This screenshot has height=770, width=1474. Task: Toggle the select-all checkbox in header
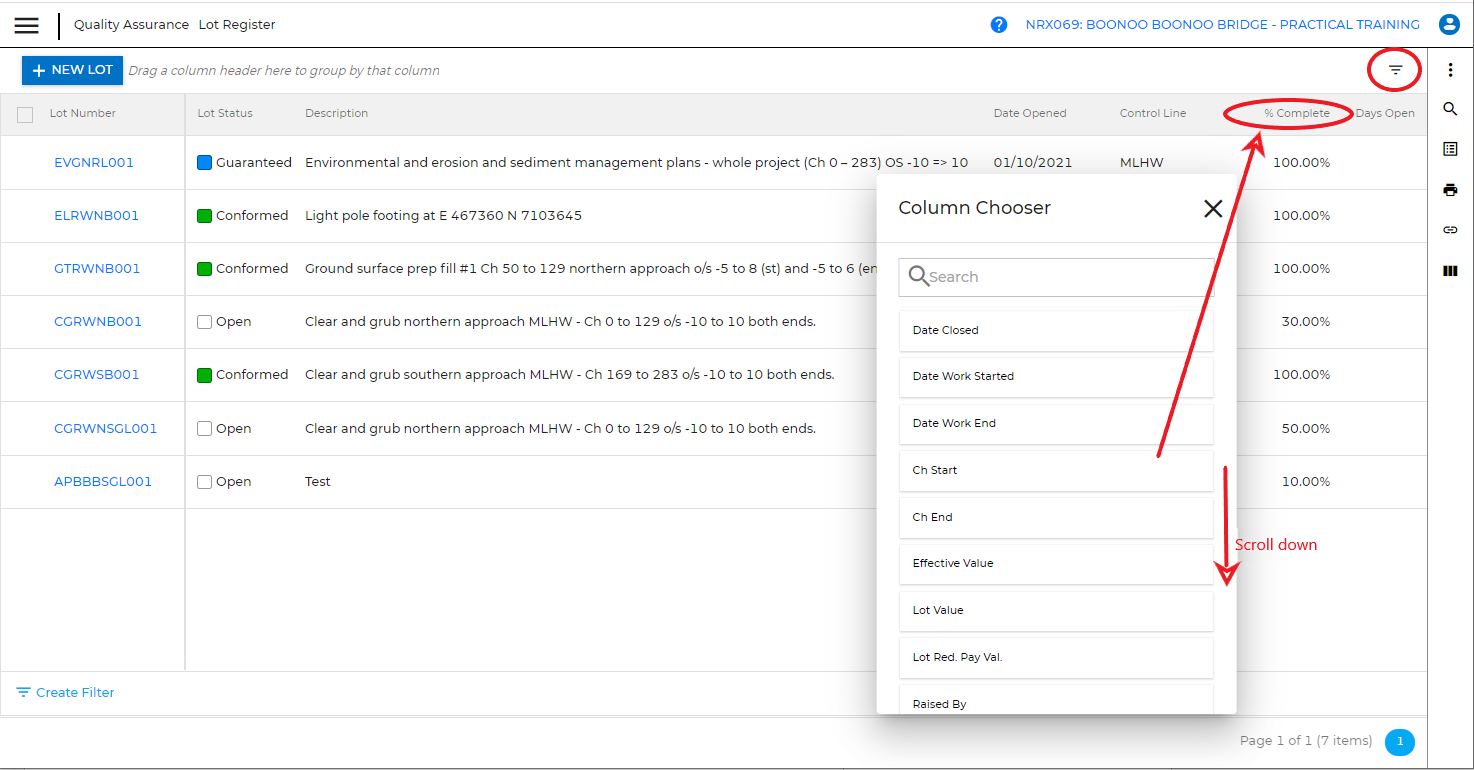click(26, 114)
